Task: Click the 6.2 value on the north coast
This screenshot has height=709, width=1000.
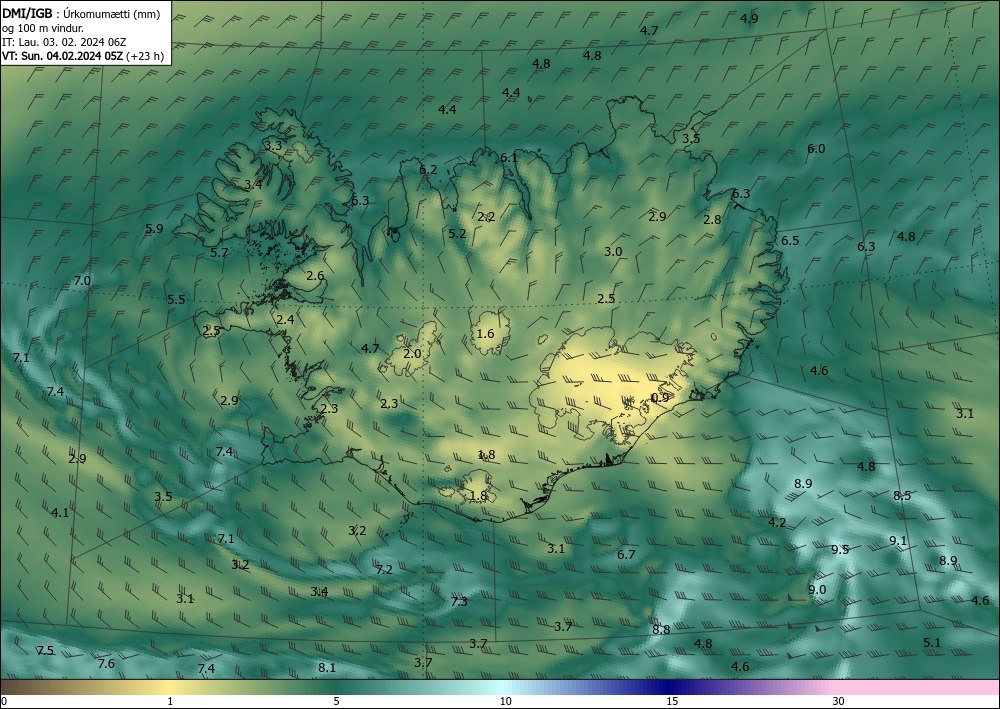Action: [x=429, y=170]
